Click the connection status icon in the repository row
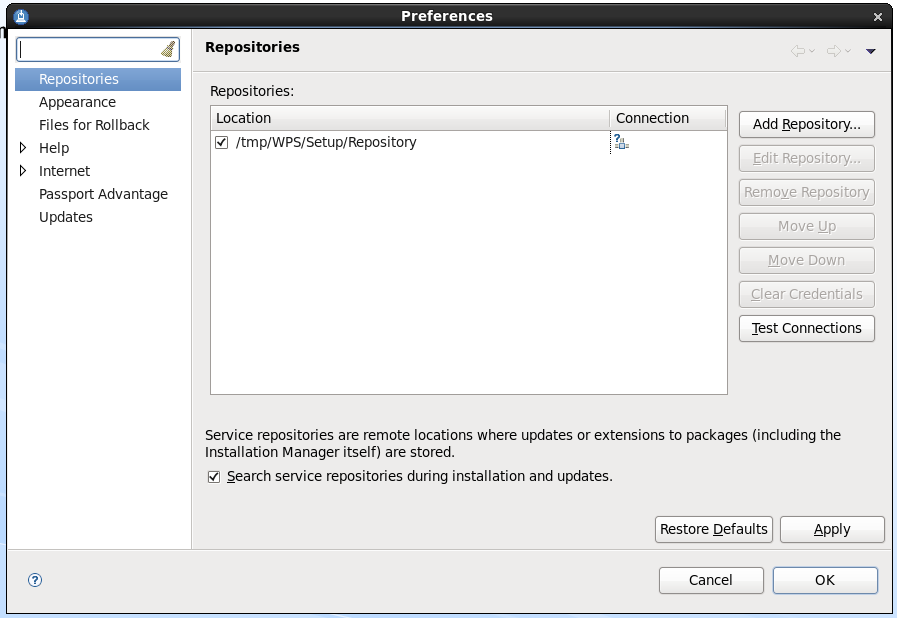897x618 pixels. (621, 143)
